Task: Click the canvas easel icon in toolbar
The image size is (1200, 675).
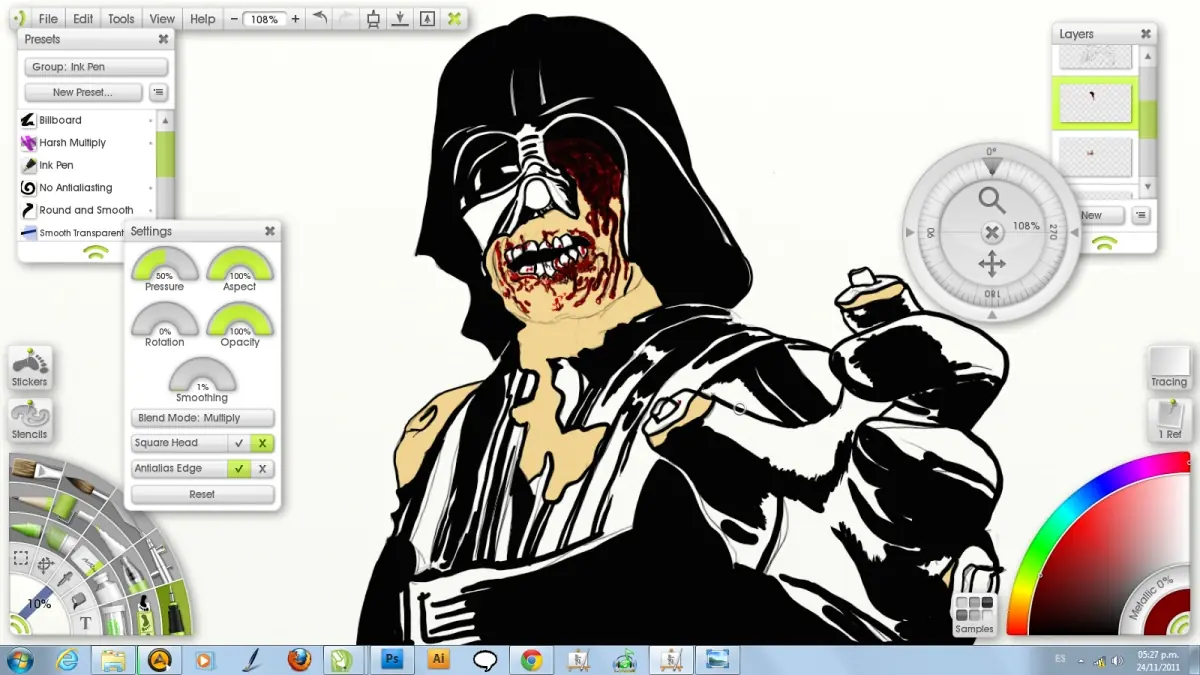Action: pos(373,18)
